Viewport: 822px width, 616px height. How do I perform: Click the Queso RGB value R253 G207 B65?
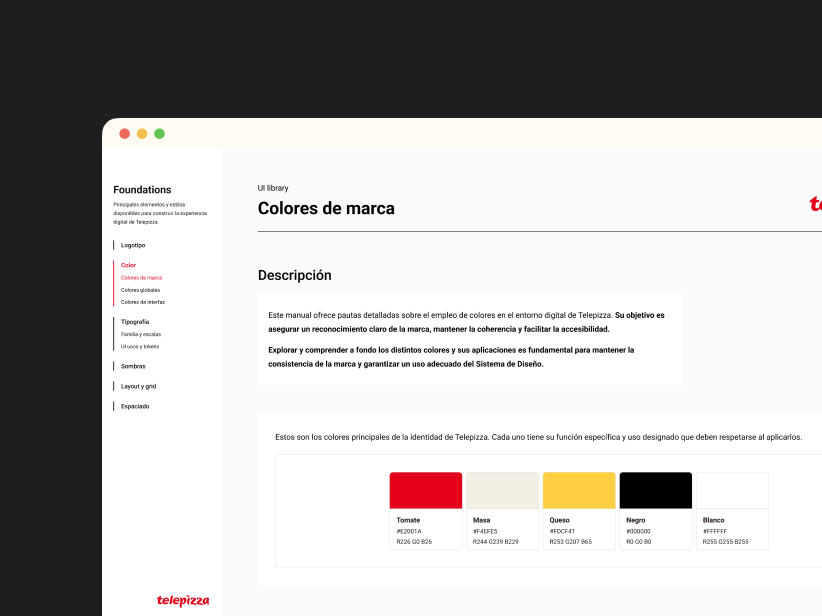pos(570,542)
